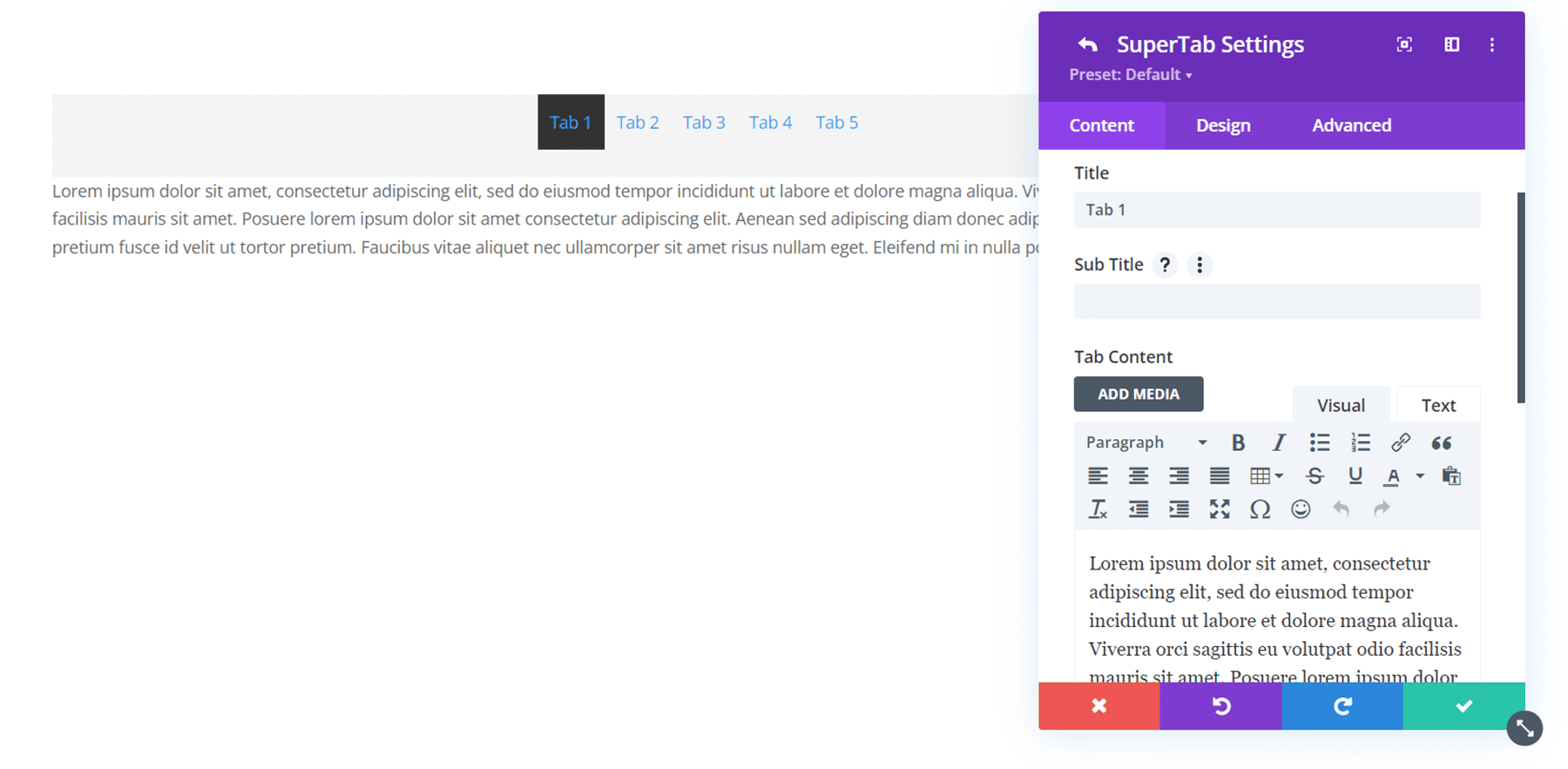
Task: Select Tab 4 in the page preview
Action: pyautogui.click(x=770, y=122)
